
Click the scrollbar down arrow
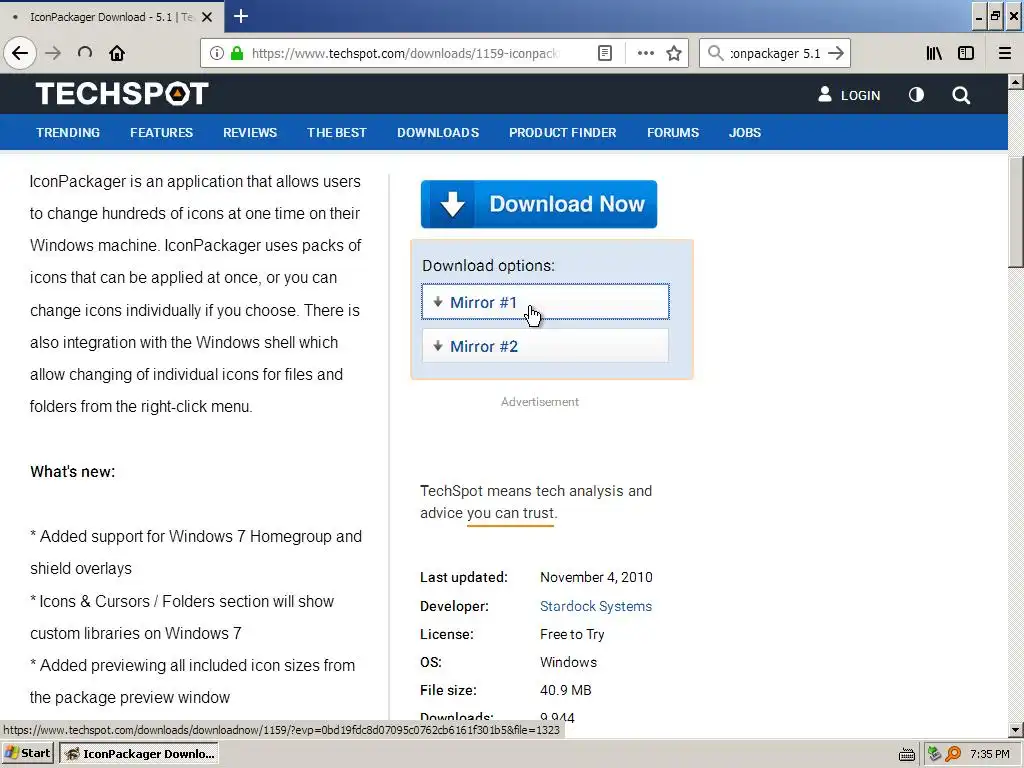1015,730
